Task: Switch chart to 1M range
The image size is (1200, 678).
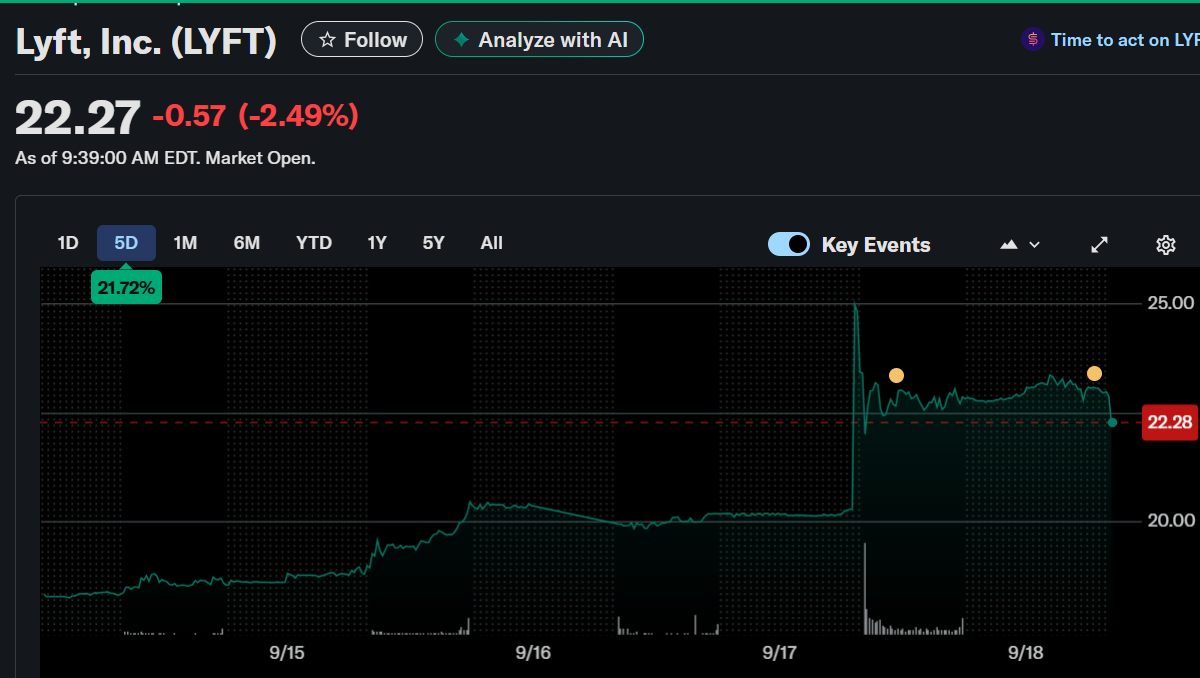Action: click(185, 243)
